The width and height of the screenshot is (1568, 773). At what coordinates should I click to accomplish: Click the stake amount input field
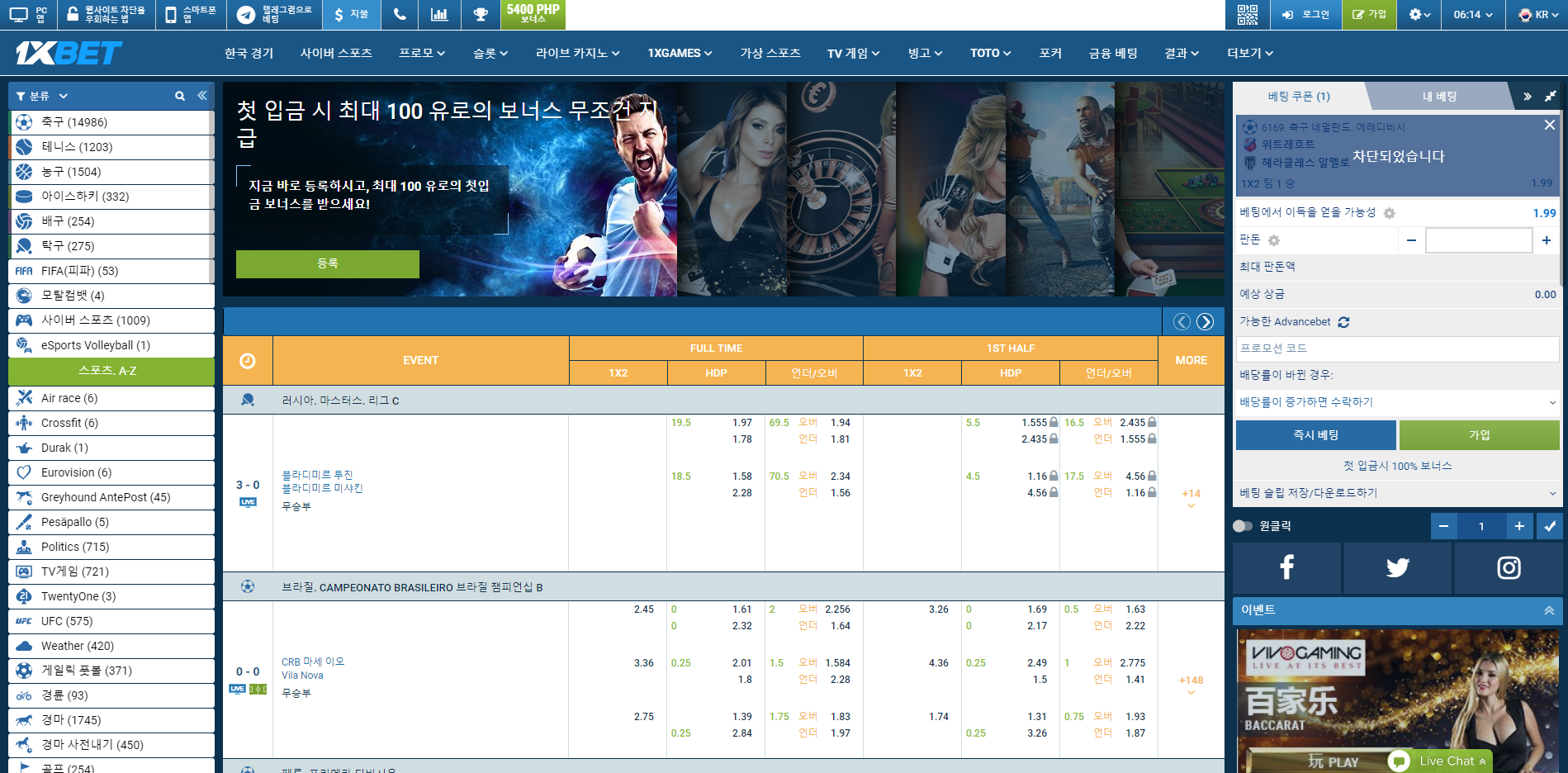(x=1479, y=240)
